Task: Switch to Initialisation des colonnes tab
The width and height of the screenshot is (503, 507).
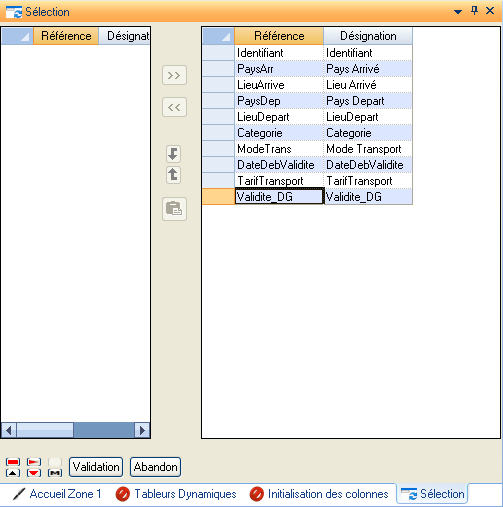Action: (x=319, y=494)
